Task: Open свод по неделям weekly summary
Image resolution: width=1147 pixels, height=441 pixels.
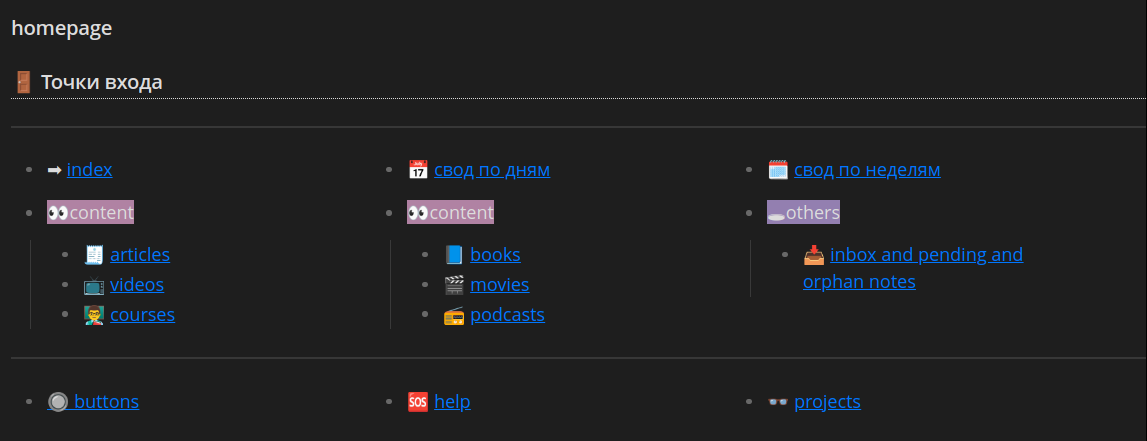Action: [867, 170]
